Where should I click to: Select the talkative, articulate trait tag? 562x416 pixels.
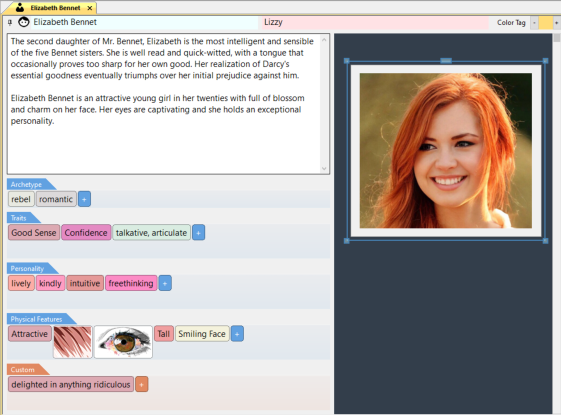click(151, 233)
